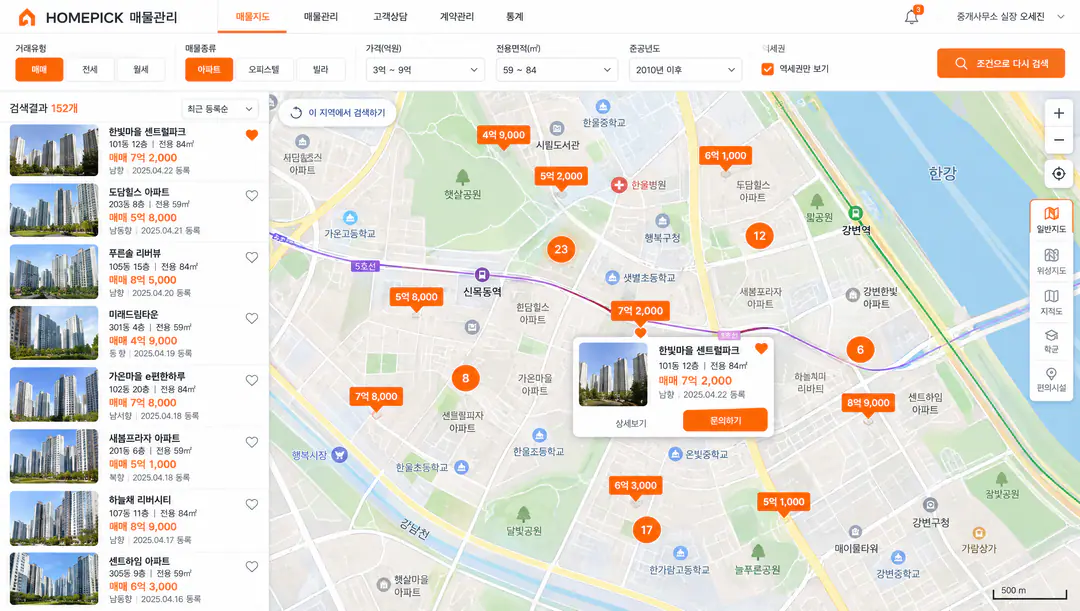Click the 한울병원 hospital icon
The width and height of the screenshot is (1080, 611).
point(619,185)
